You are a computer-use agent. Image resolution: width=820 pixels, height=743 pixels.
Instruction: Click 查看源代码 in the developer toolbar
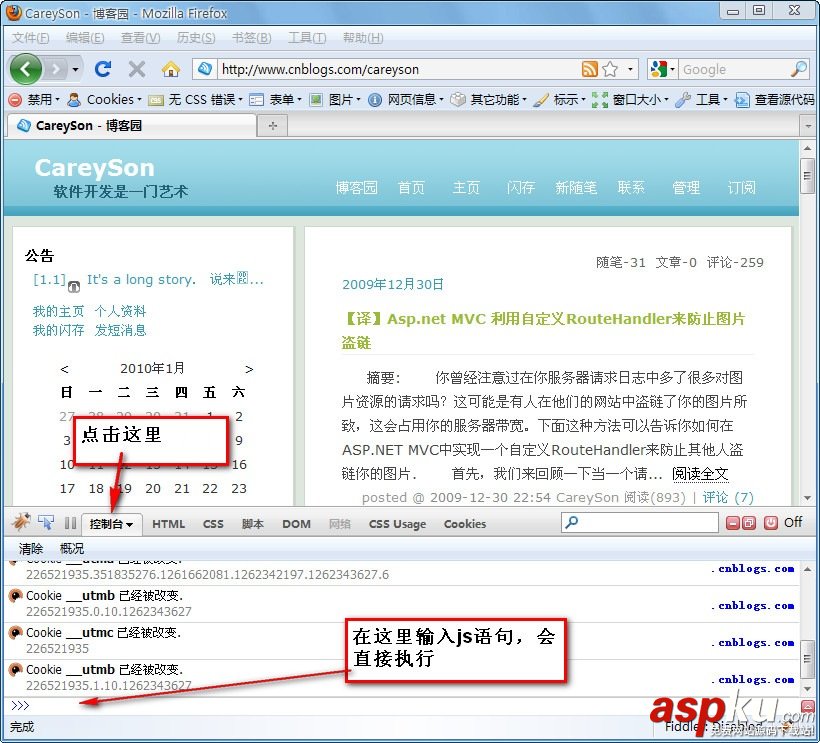(x=775, y=99)
